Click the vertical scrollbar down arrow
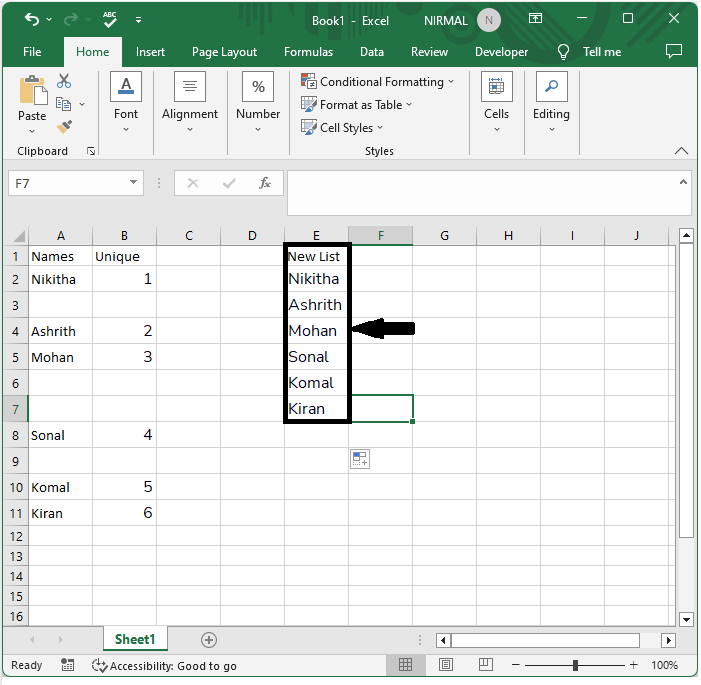This screenshot has width=701, height=685. coord(686,619)
